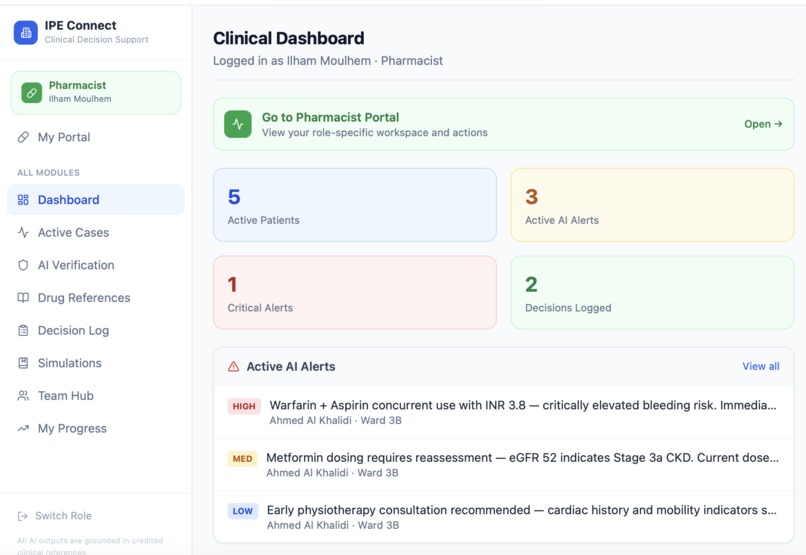Open Decision Log module
806x555 pixels.
coord(96,330)
